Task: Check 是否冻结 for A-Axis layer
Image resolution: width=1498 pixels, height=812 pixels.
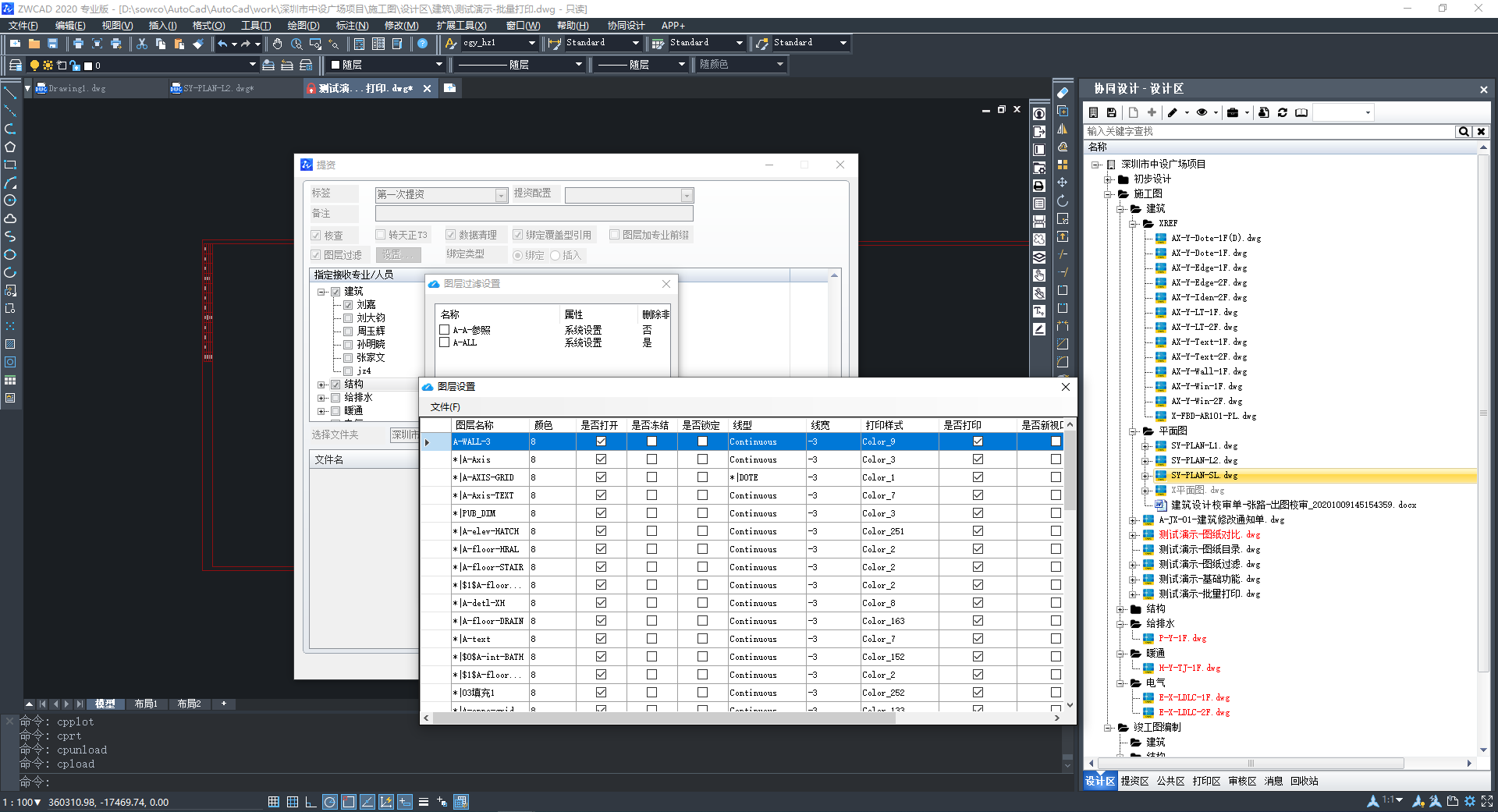Action: (651, 459)
